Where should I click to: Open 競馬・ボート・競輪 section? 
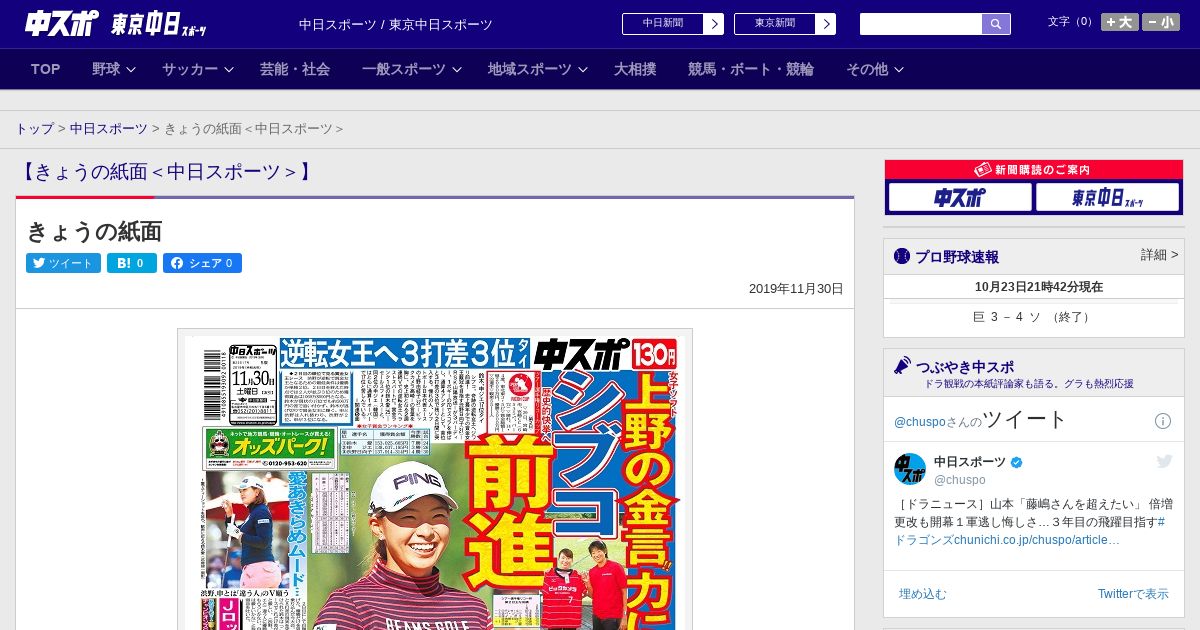coord(751,69)
